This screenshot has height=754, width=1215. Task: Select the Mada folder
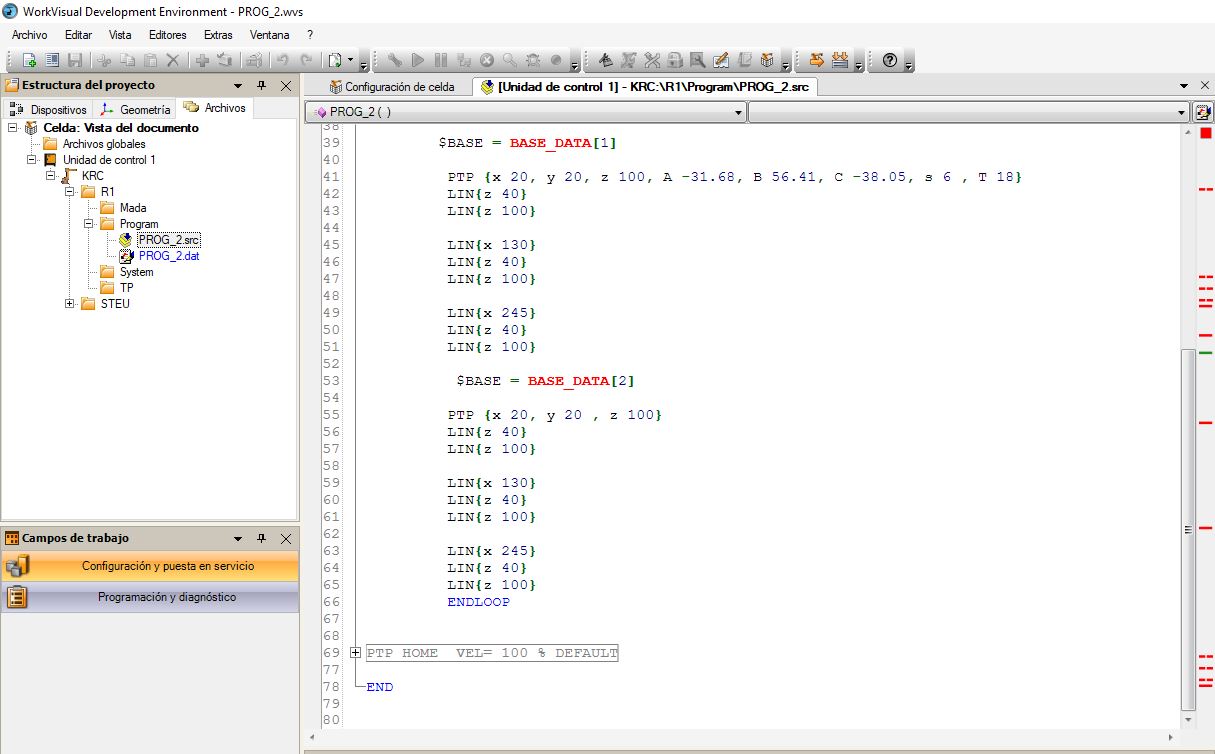tap(133, 208)
